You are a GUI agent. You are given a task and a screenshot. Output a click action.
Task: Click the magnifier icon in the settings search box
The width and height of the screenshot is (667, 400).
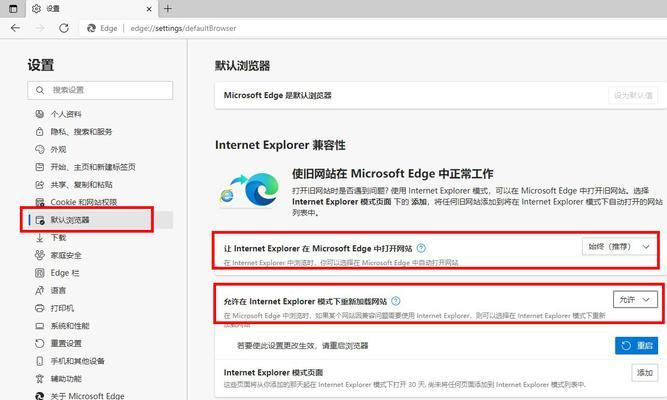tap(40, 90)
